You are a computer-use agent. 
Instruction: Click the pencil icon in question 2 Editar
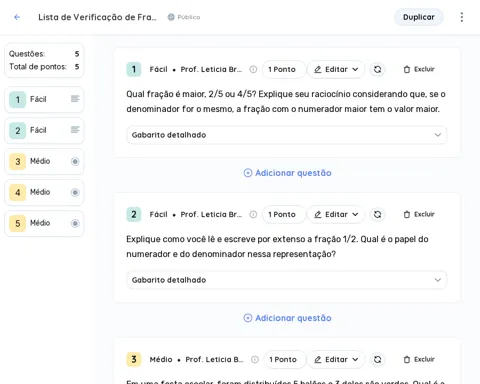point(318,214)
